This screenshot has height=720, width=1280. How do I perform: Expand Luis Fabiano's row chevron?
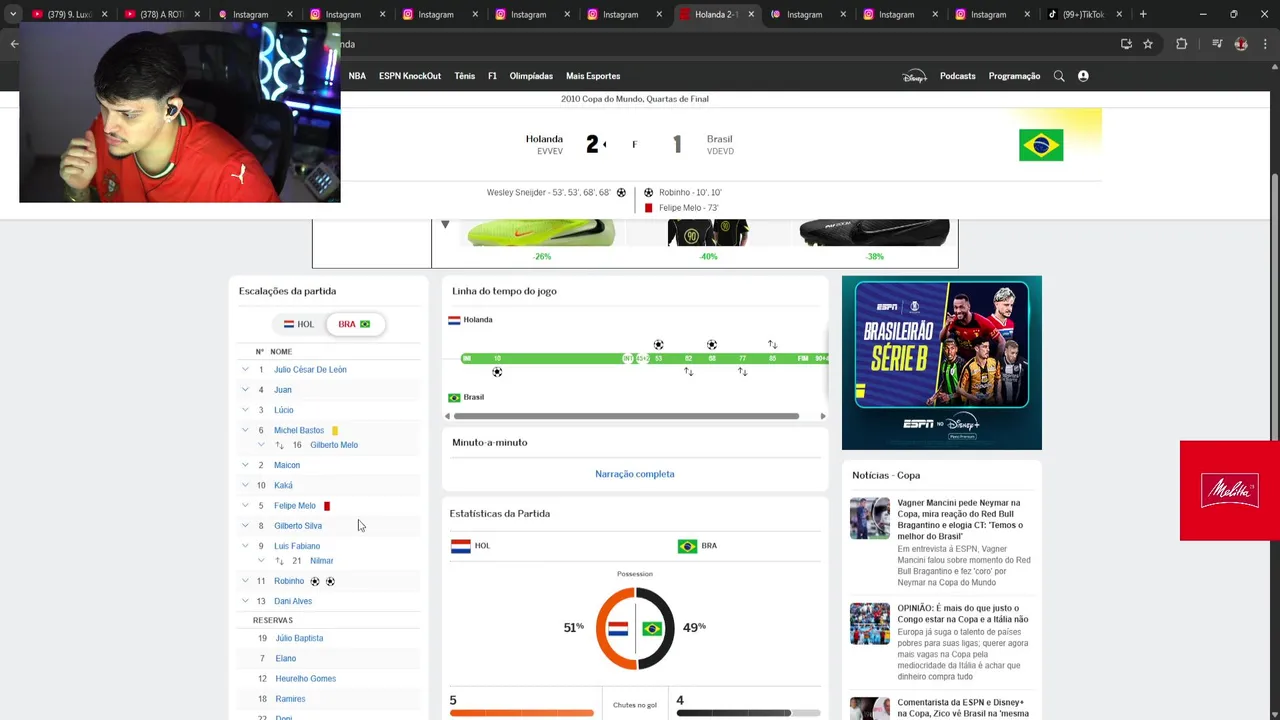tap(245, 546)
